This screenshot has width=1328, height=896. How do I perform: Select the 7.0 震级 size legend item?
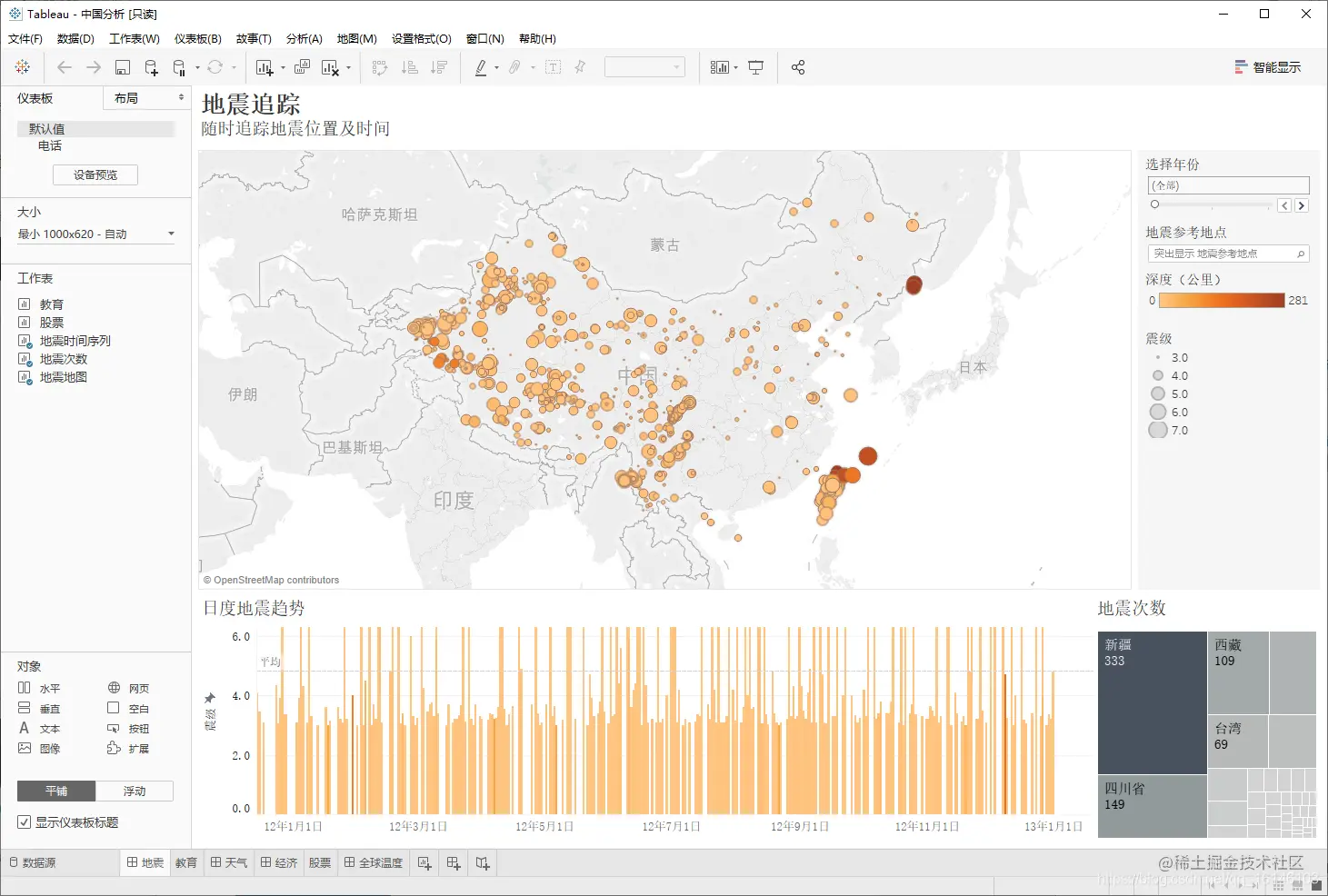(1170, 431)
